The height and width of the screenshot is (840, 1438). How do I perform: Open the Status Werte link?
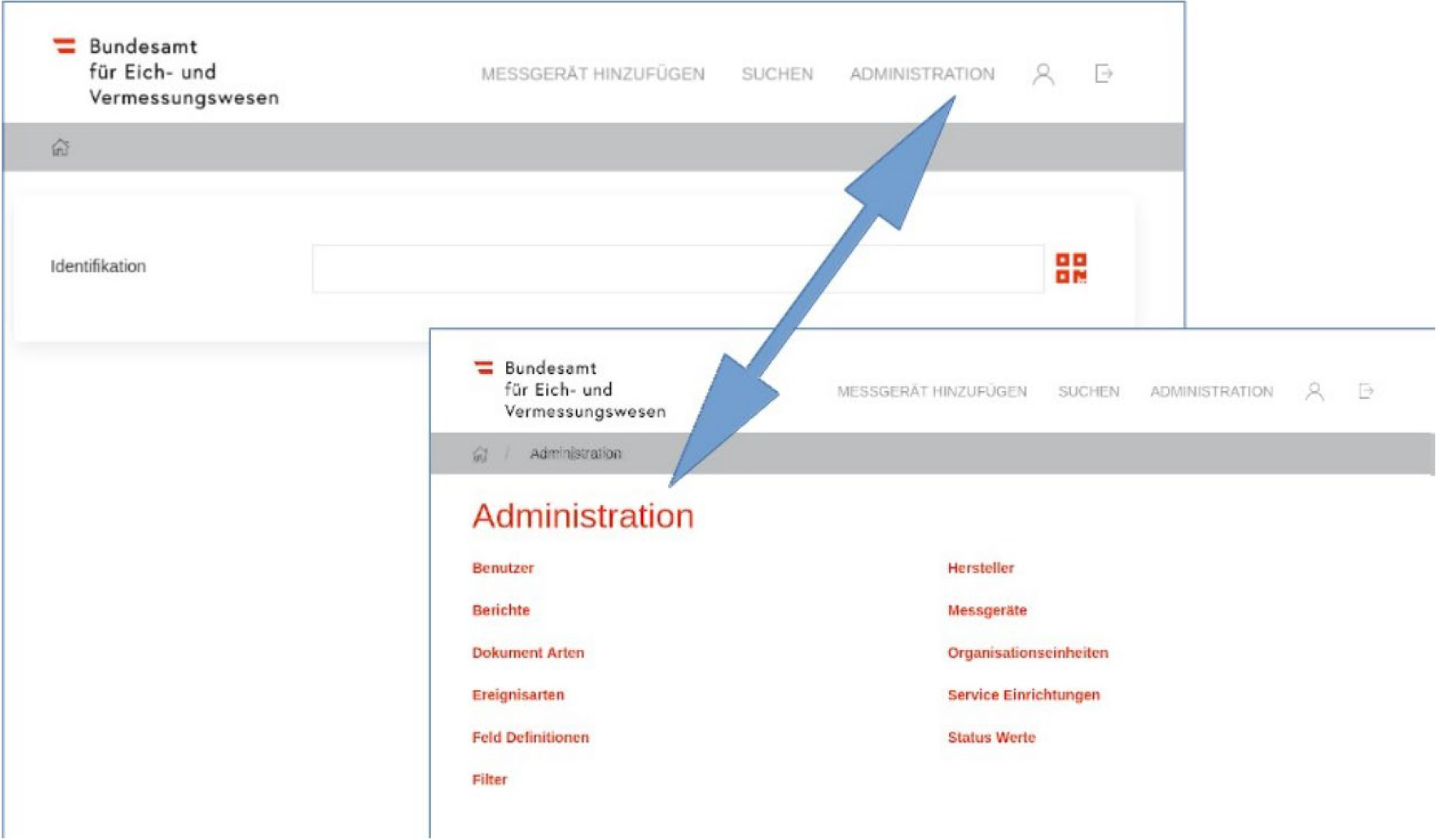pos(991,737)
